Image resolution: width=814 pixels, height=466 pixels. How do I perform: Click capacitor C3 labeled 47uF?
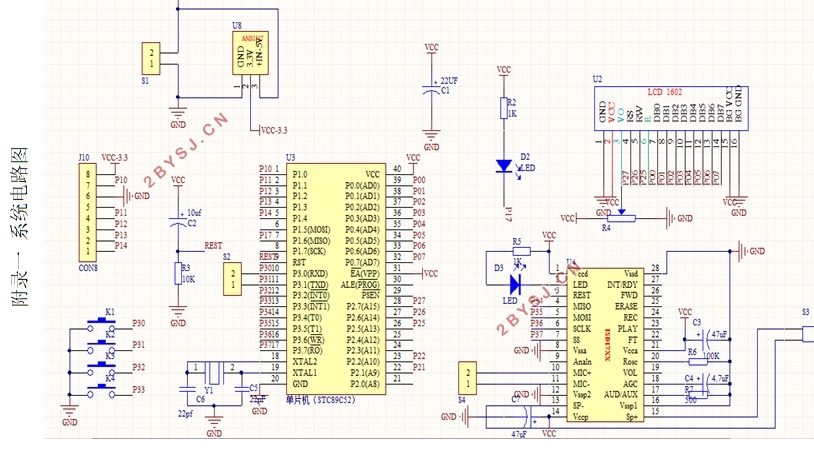pos(705,339)
